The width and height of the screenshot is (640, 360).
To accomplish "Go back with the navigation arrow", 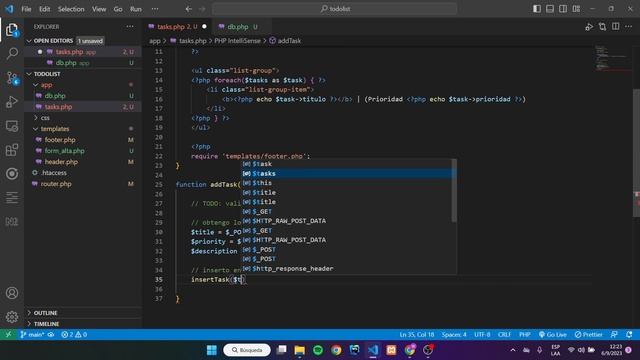I will pyautogui.click(x=188, y=9).
